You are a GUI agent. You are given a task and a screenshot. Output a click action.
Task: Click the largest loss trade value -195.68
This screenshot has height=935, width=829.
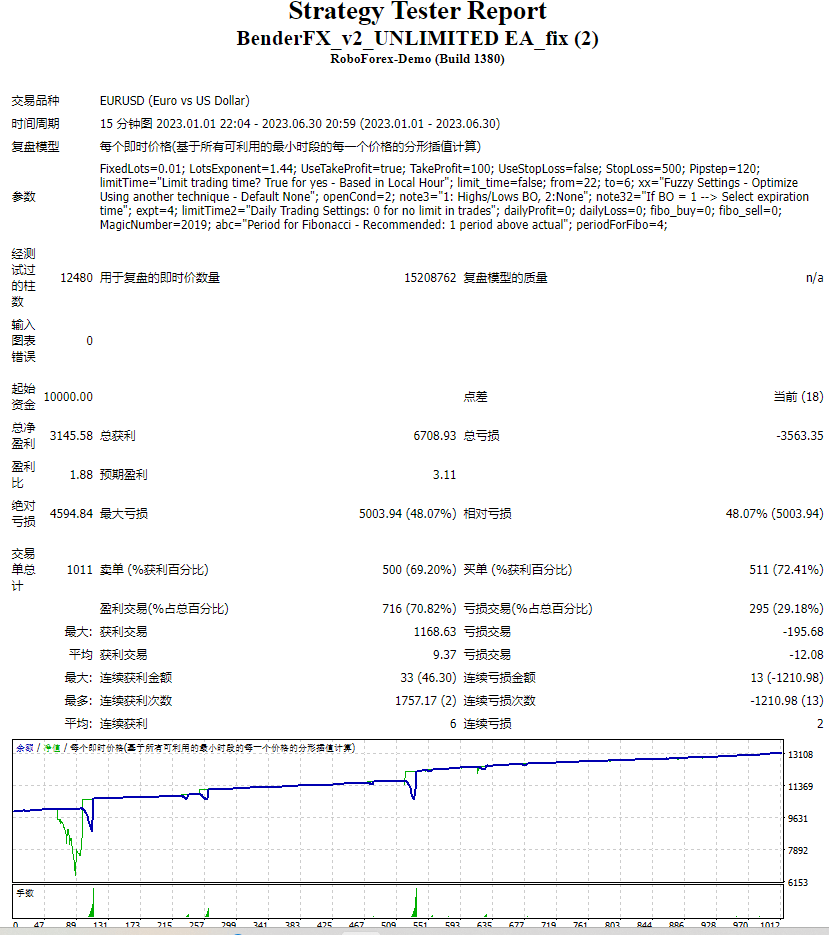[803, 631]
